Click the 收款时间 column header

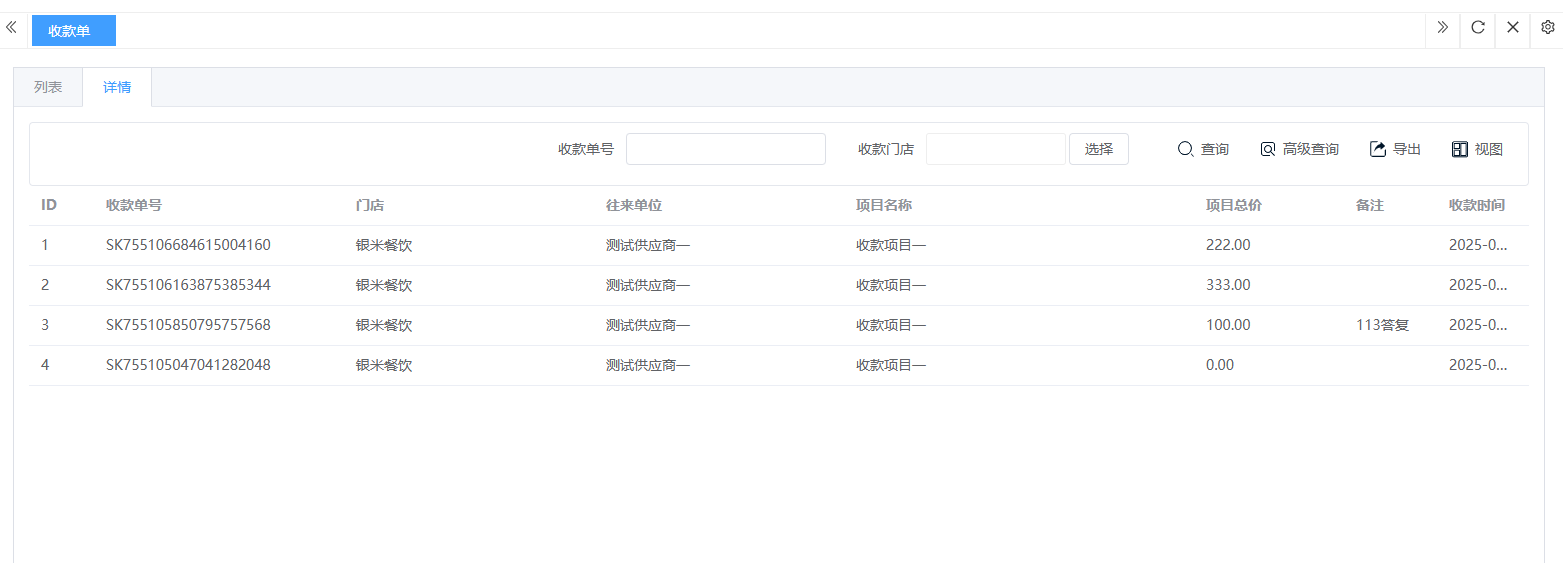[1476, 205]
